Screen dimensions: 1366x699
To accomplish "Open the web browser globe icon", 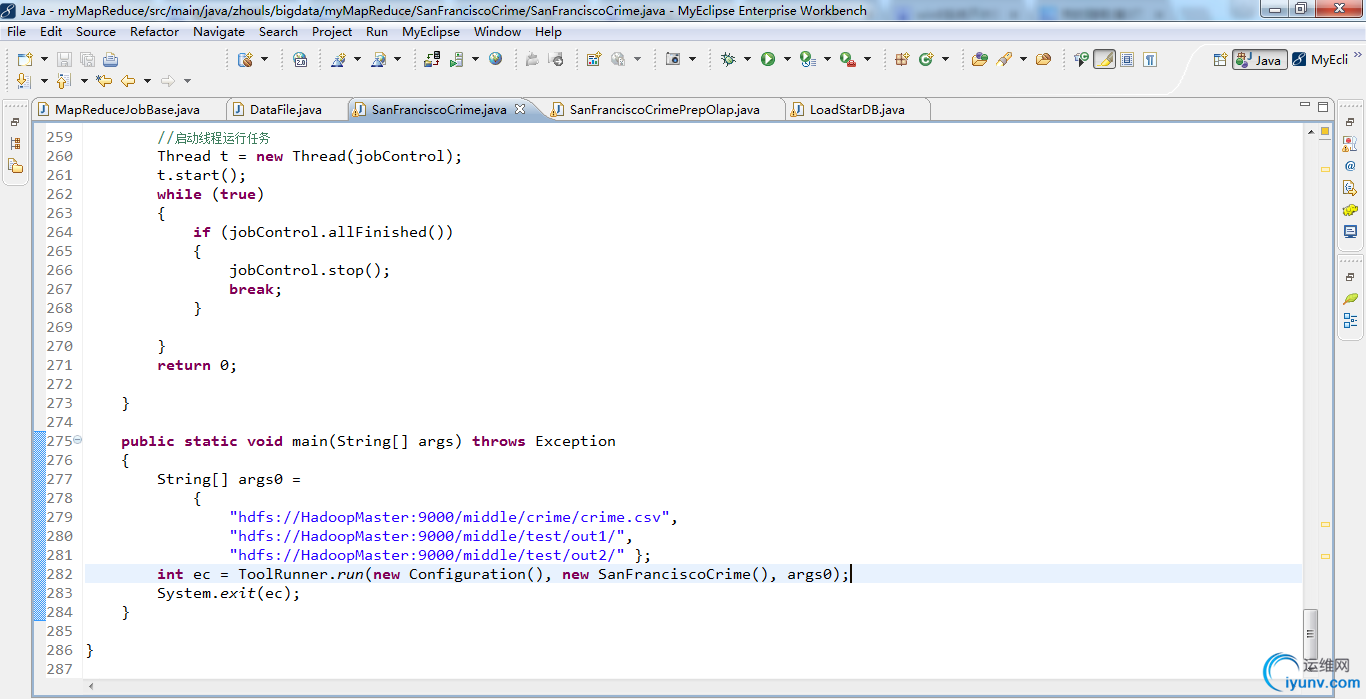I will tap(495, 60).
